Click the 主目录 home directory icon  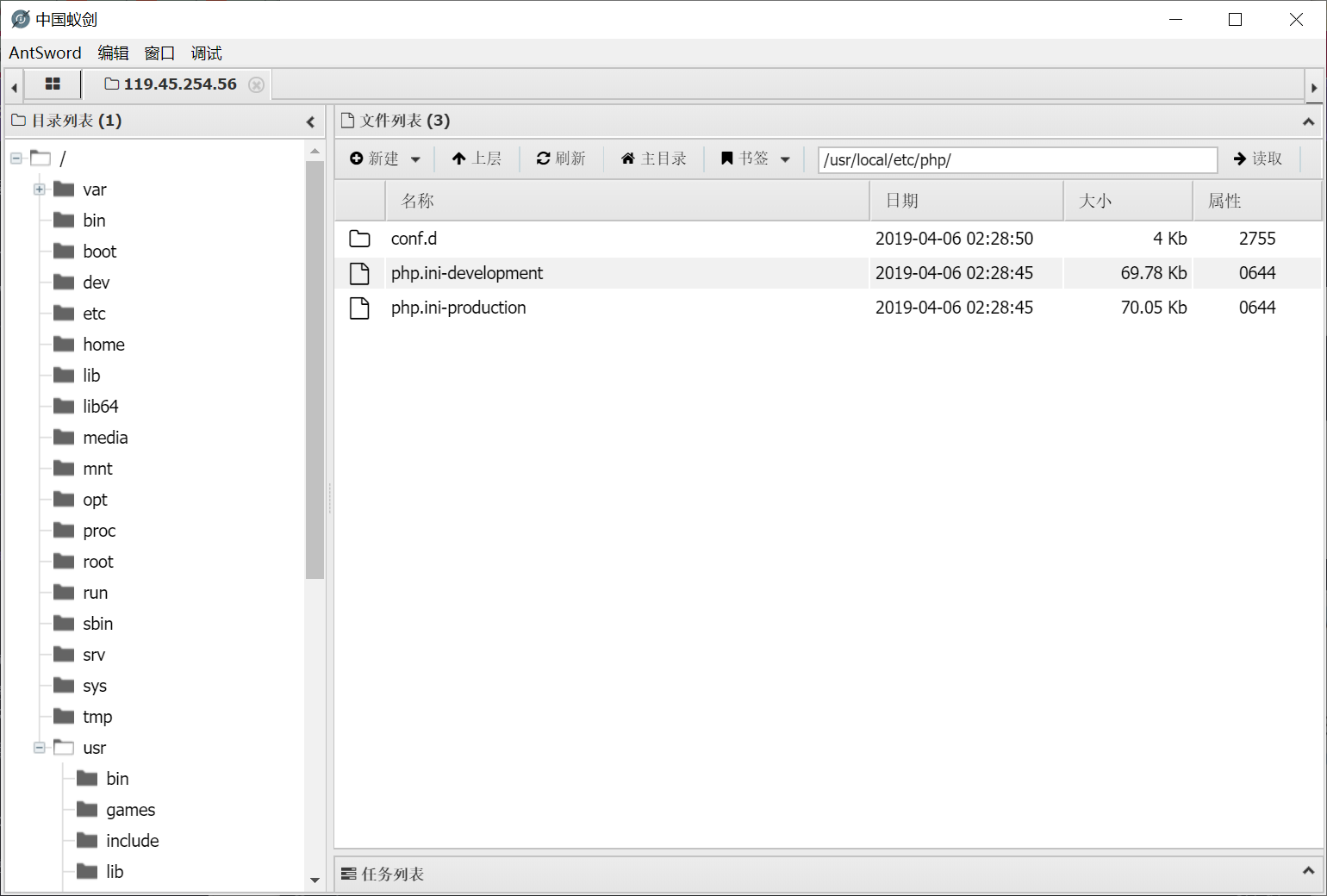pos(628,158)
